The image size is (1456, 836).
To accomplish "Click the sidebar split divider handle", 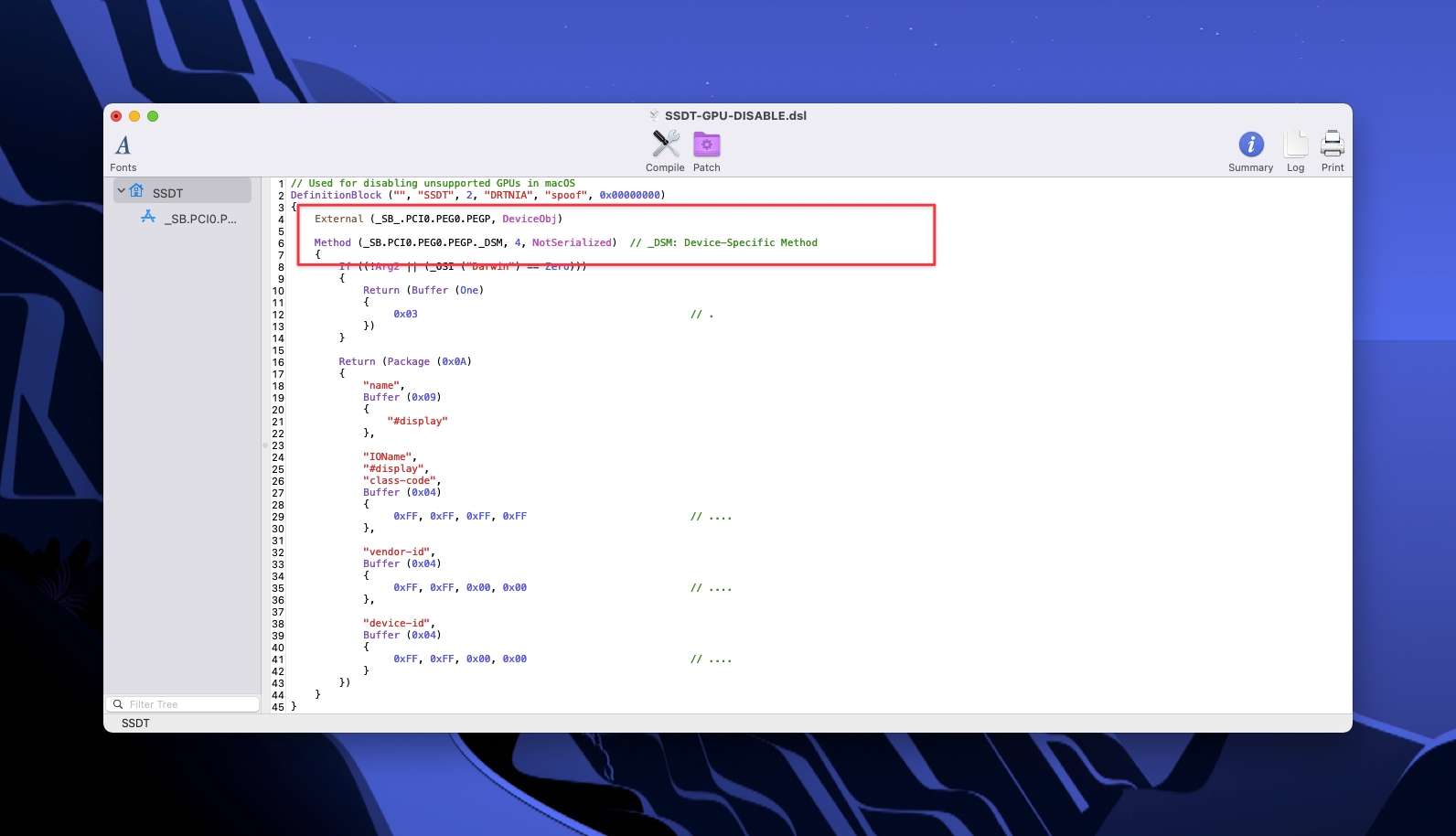I will click(x=265, y=445).
